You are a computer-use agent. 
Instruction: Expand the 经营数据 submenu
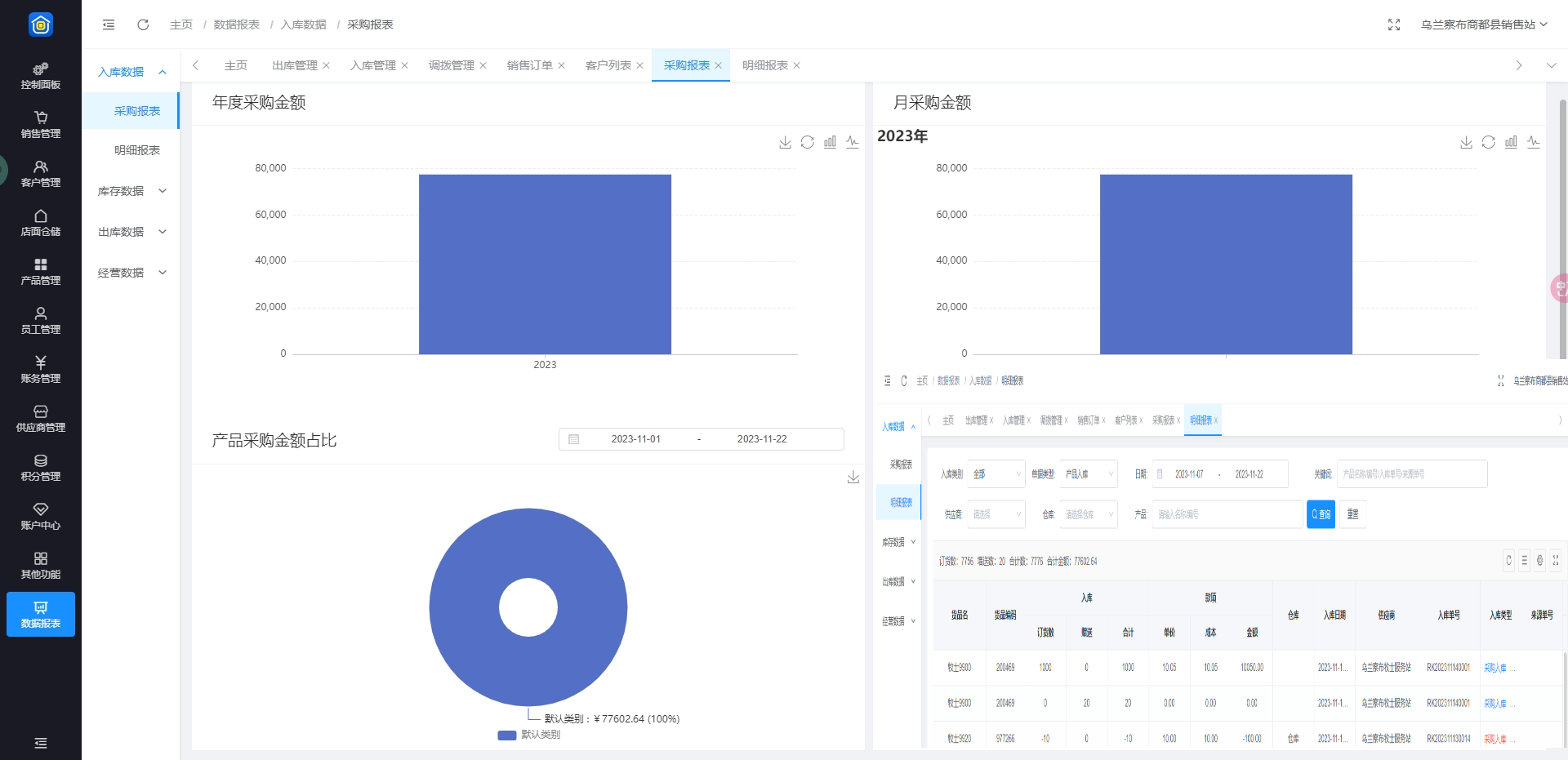click(131, 273)
